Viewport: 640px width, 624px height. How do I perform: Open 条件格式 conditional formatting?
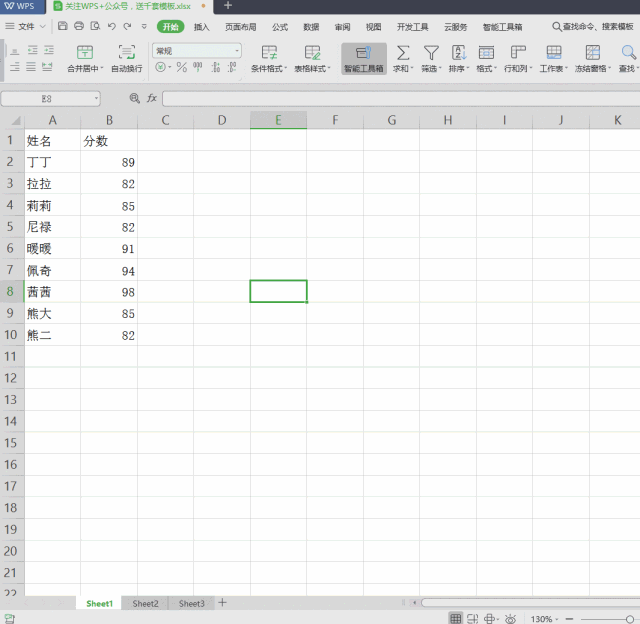[269, 59]
